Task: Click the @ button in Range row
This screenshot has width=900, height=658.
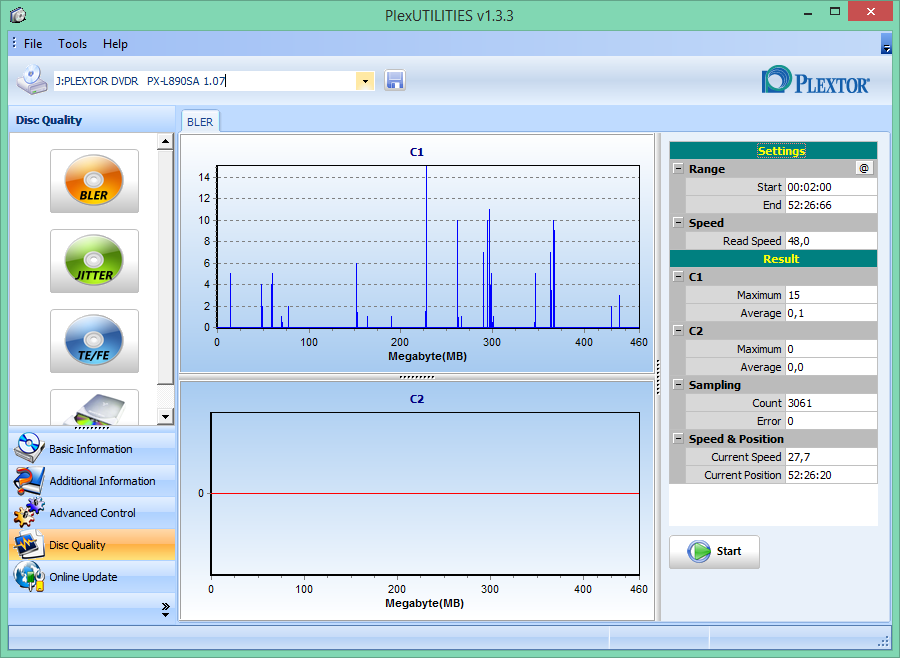Action: 864,168
